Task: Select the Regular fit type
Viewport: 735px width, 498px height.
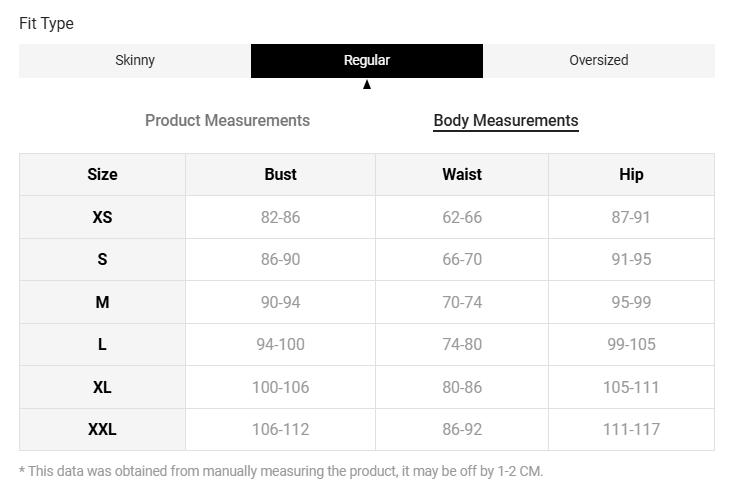Action: [367, 60]
